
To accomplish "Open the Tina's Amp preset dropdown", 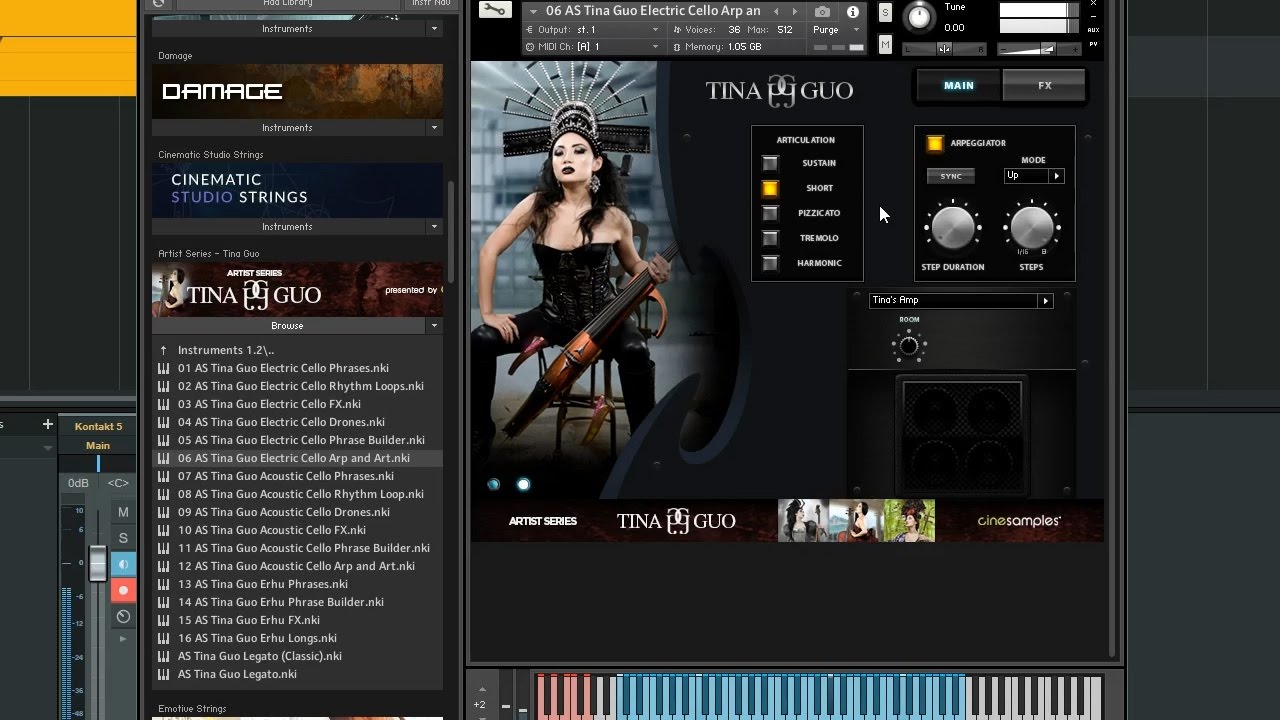I will pyautogui.click(x=961, y=300).
